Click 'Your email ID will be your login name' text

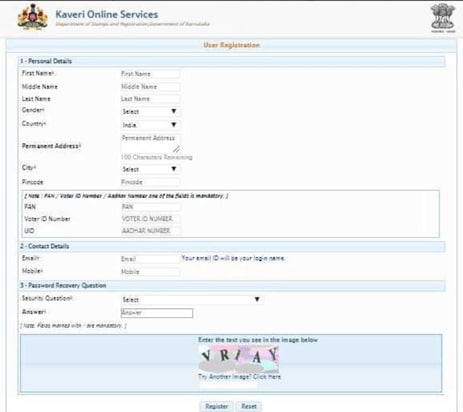(233, 258)
